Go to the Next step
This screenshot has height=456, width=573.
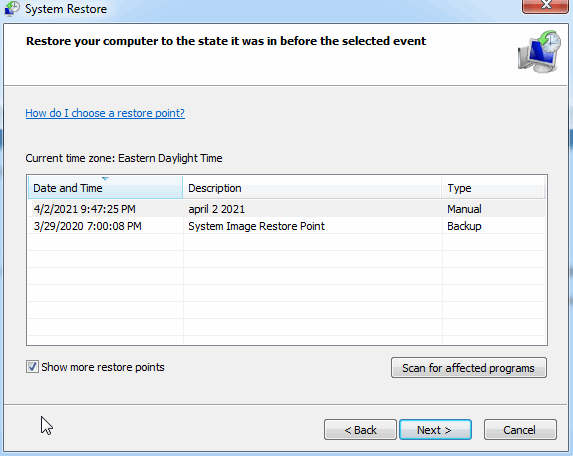click(x=435, y=430)
